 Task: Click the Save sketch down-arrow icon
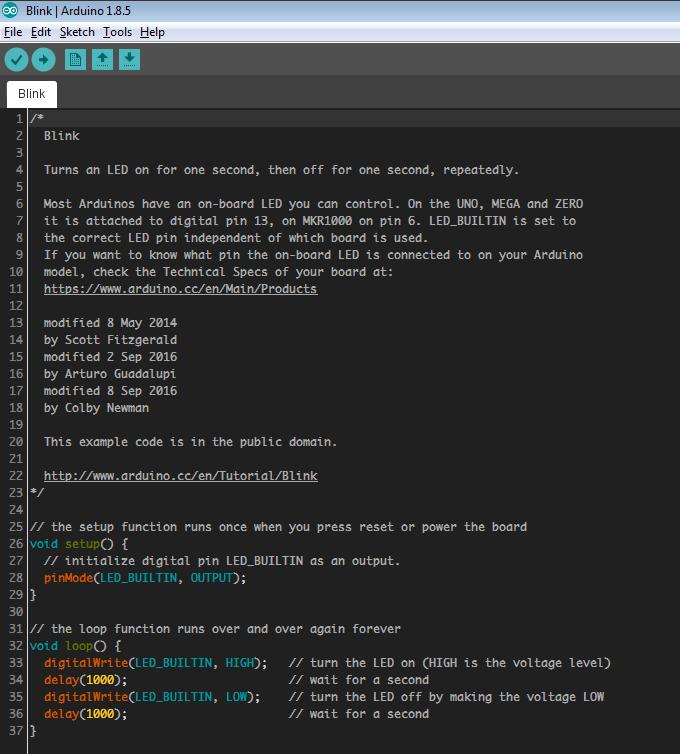(129, 60)
